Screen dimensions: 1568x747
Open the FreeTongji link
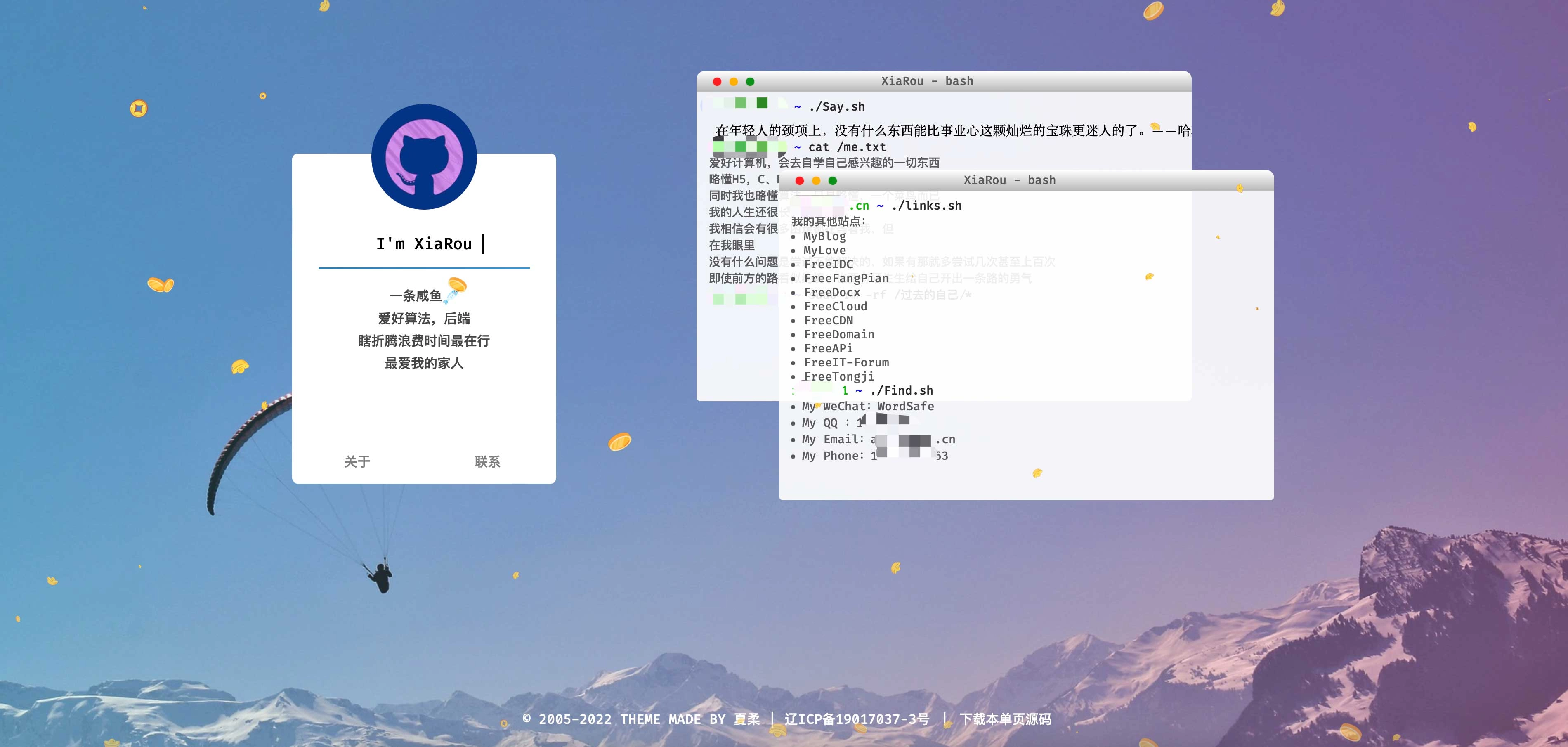point(839,376)
